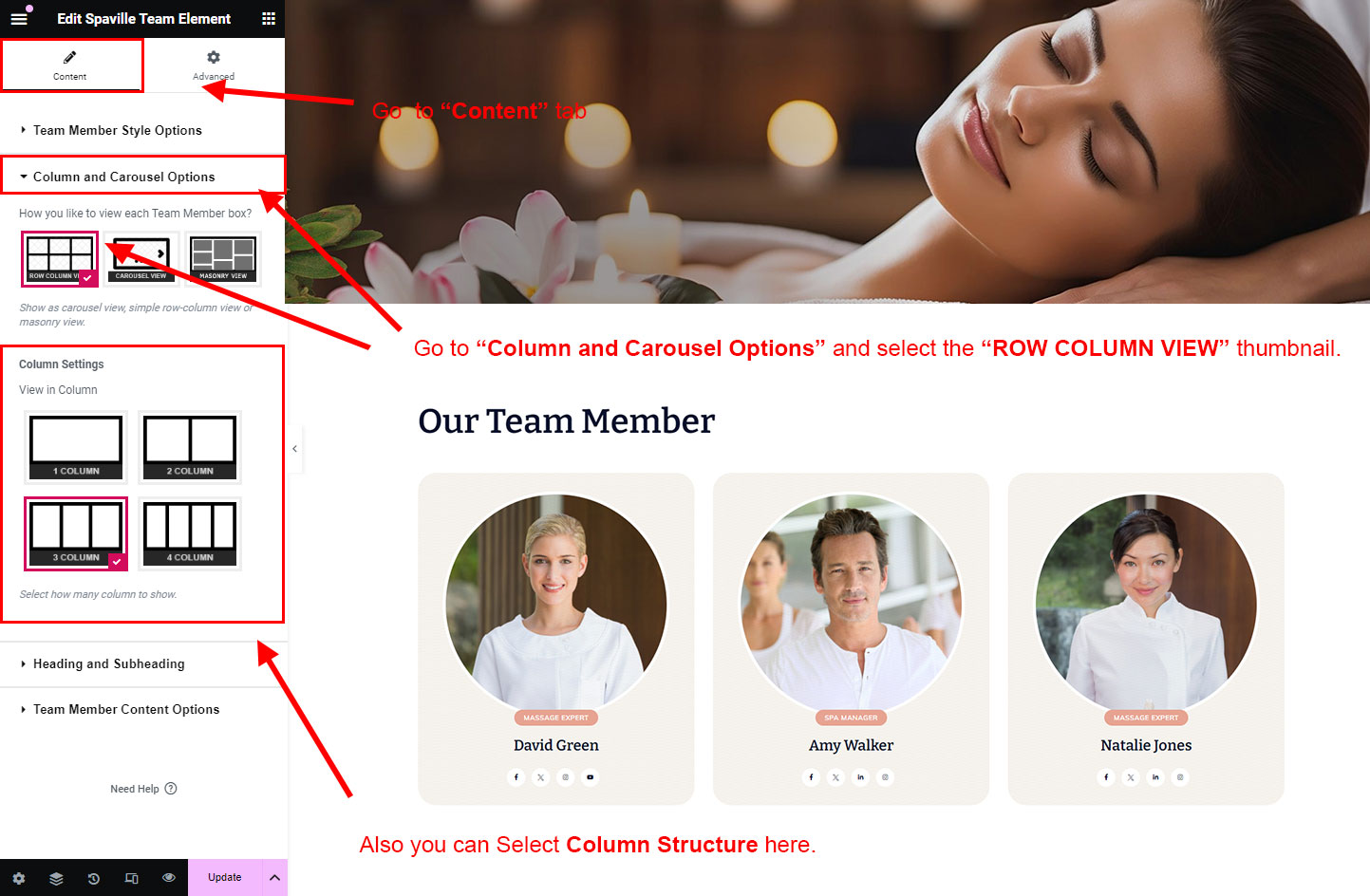Viewport: 1370px width, 896px height.
Task: Open page settings gear in bottom bar
Action: click(19, 878)
